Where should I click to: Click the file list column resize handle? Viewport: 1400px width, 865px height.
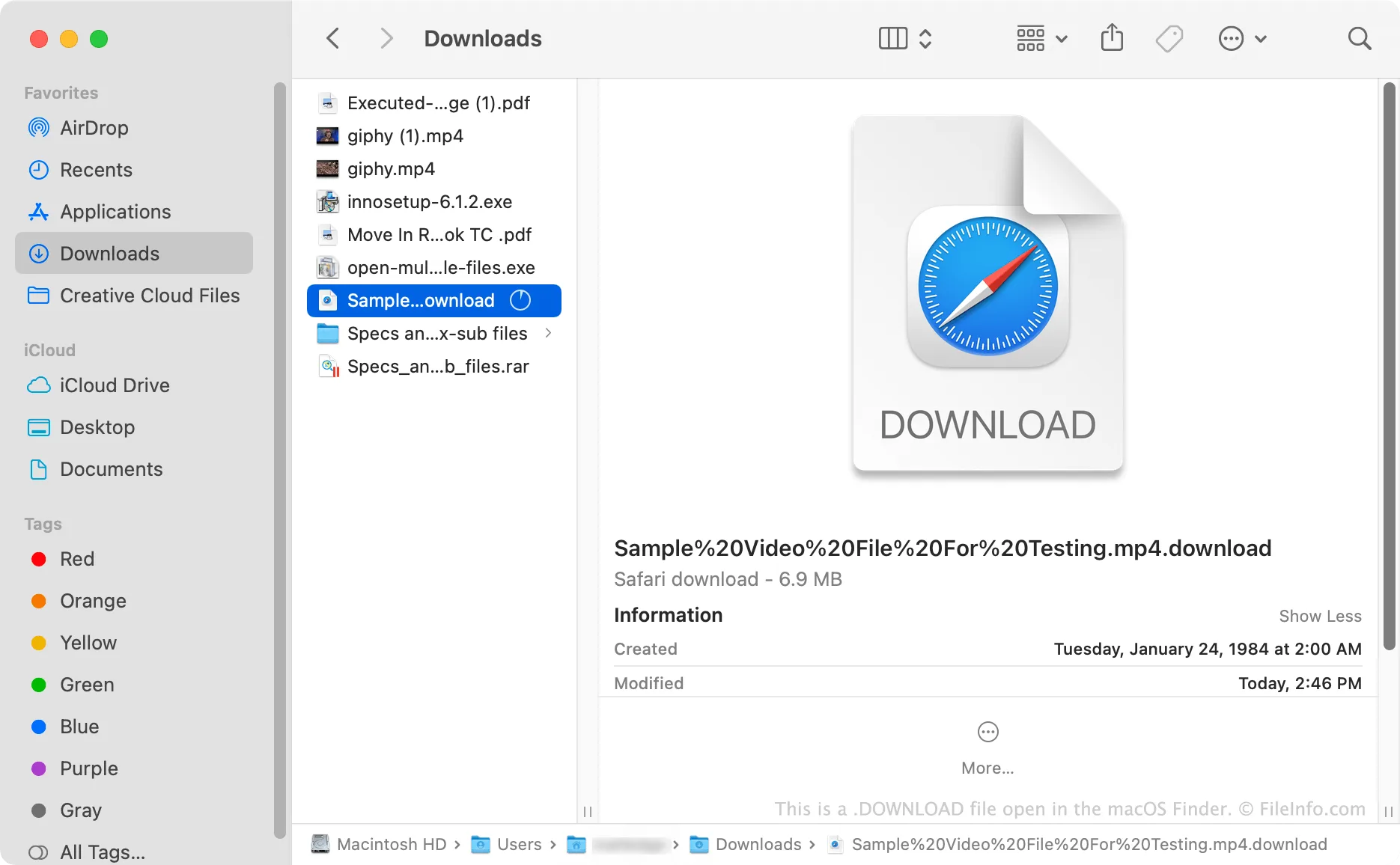(x=588, y=811)
